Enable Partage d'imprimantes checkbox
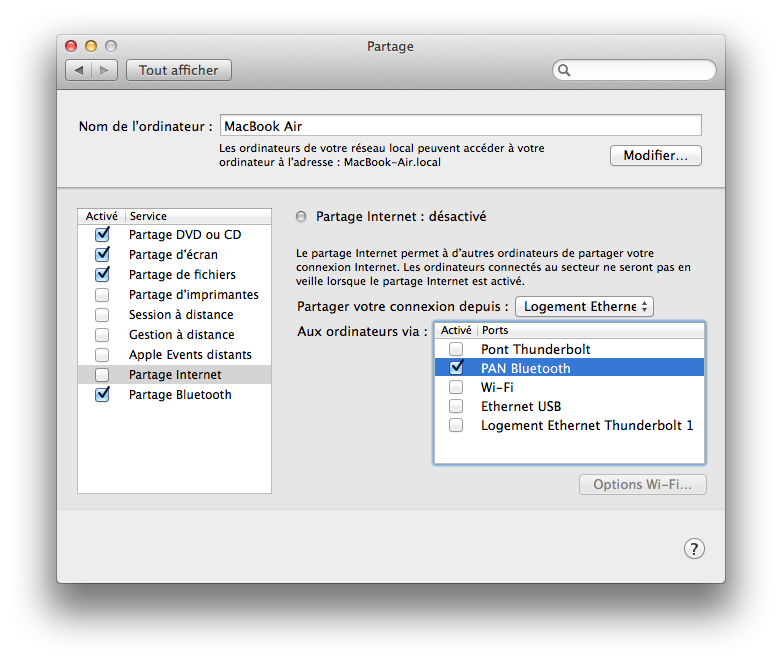The height and width of the screenshot is (662, 782). (x=102, y=295)
